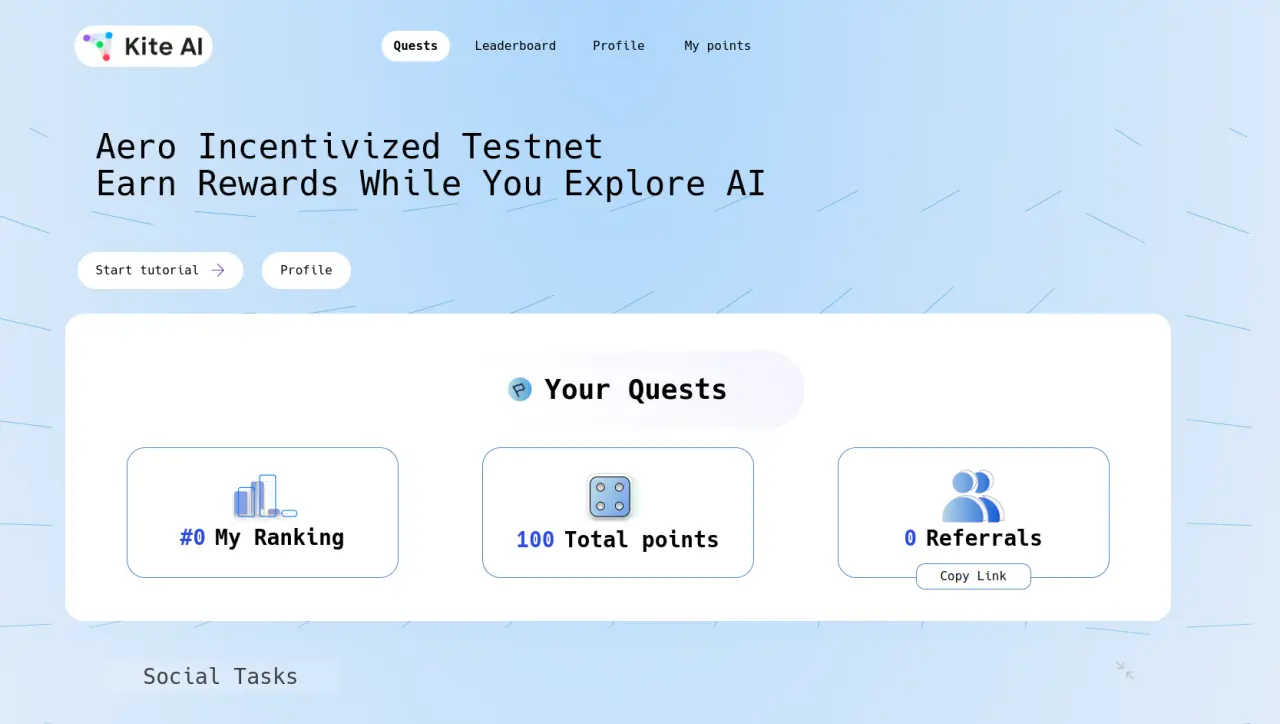
Task: Click the bar chart ranking icon
Action: 265,496
